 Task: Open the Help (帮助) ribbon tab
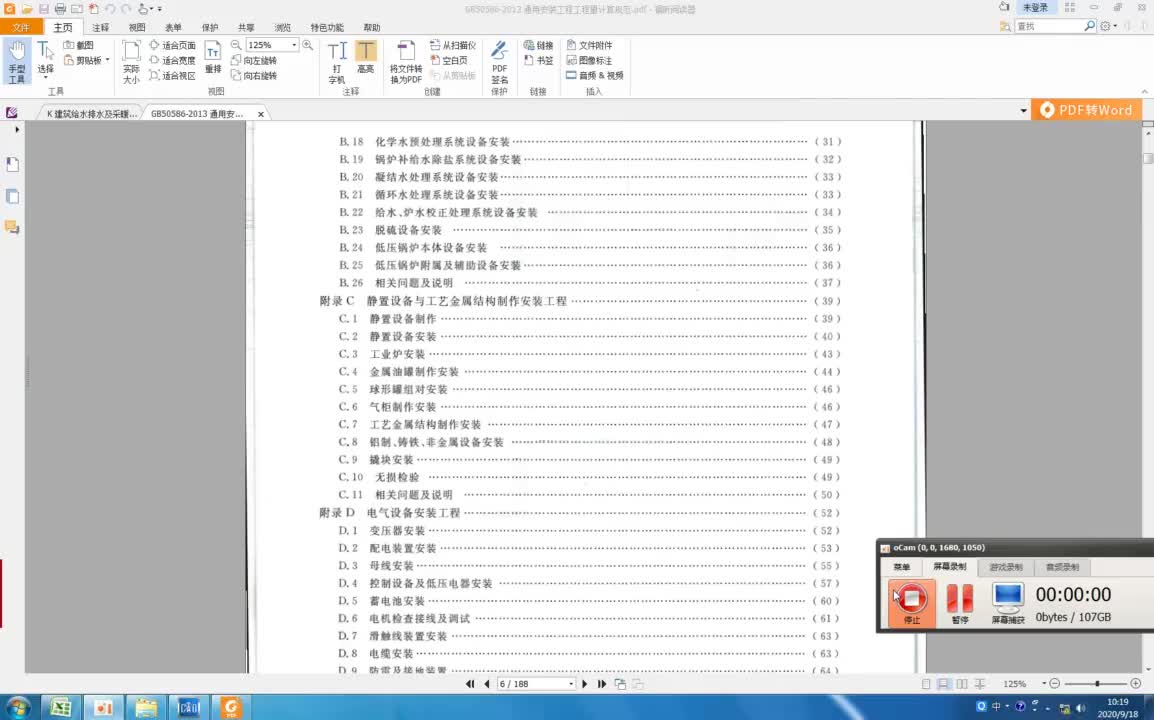pos(372,27)
